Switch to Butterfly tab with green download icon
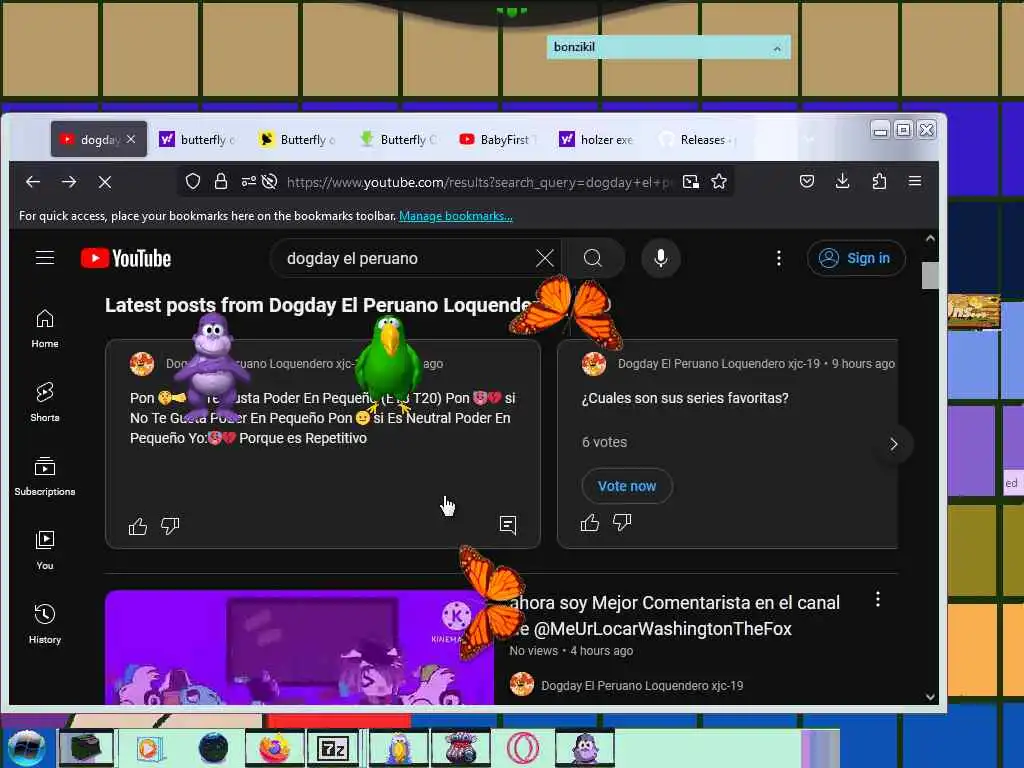This screenshot has height=768, width=1024. click(x=398, y=139)
